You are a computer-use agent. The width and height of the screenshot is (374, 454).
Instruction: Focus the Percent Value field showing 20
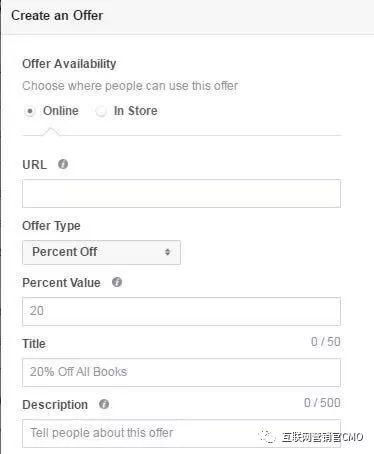coord(181,311)
